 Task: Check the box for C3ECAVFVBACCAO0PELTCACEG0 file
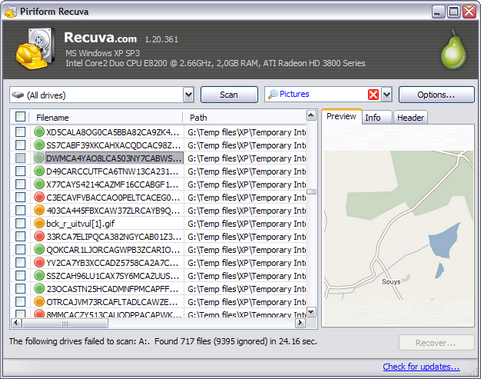tap(20, 197)
